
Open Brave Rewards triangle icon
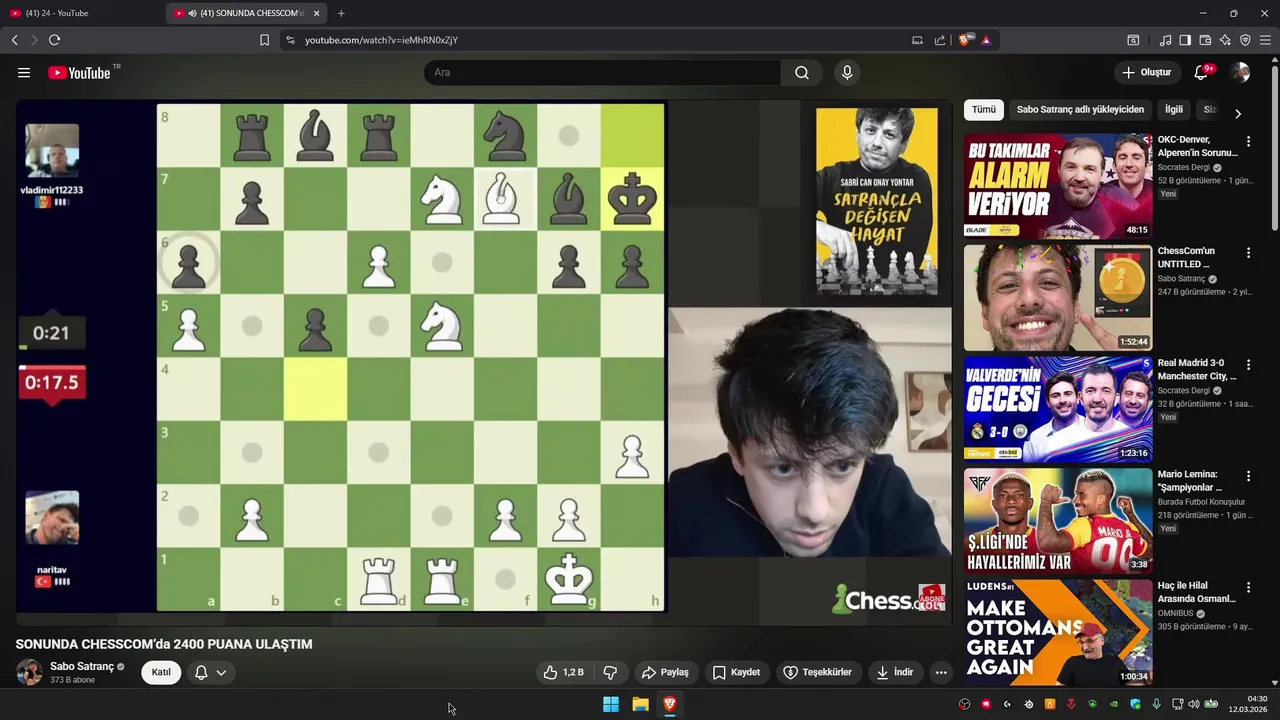click(x=986, y=40)
